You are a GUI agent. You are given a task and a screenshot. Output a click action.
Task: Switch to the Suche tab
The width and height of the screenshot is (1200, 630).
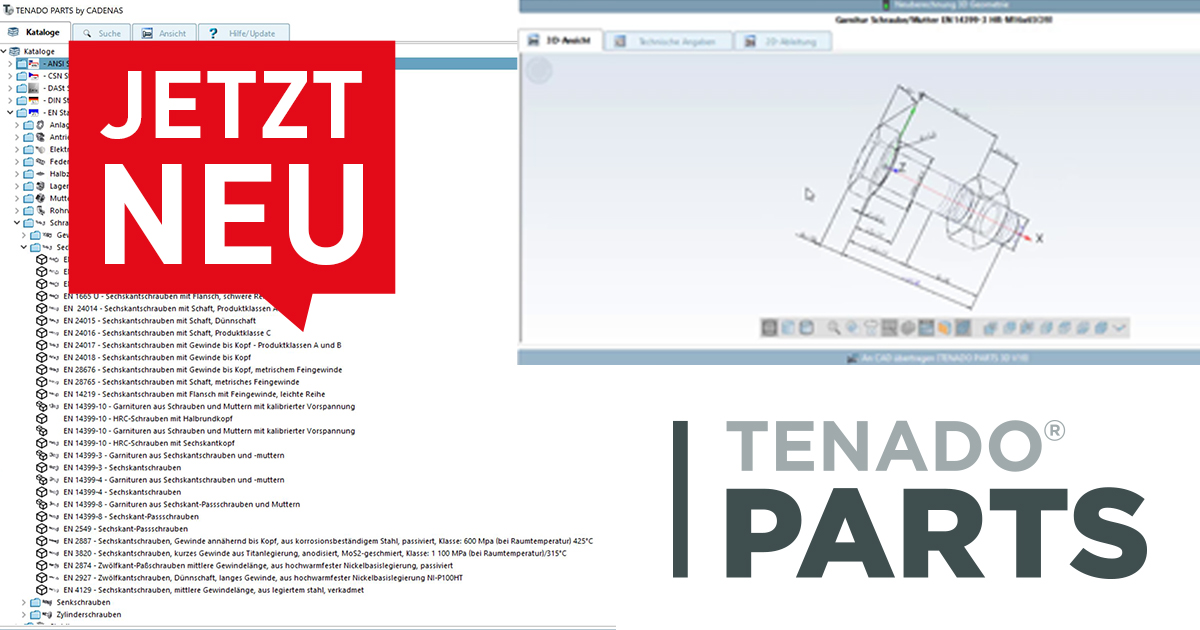[102, 33]
